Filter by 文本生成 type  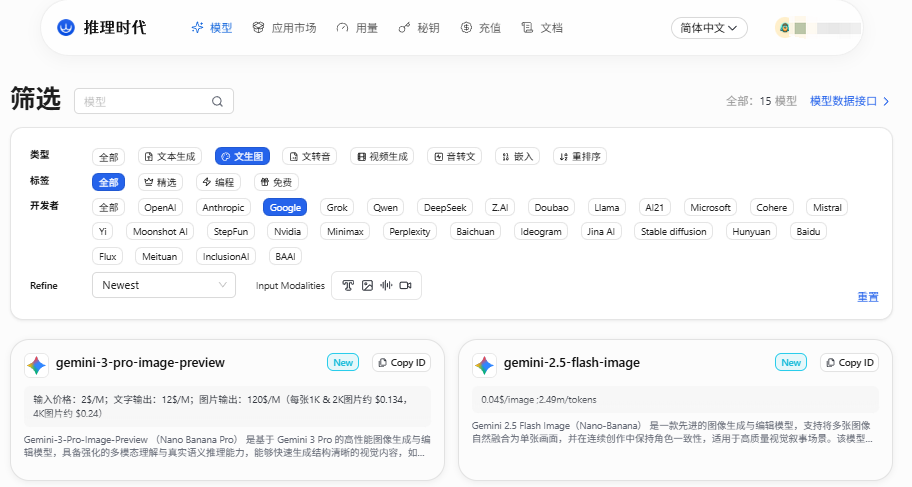170,157
